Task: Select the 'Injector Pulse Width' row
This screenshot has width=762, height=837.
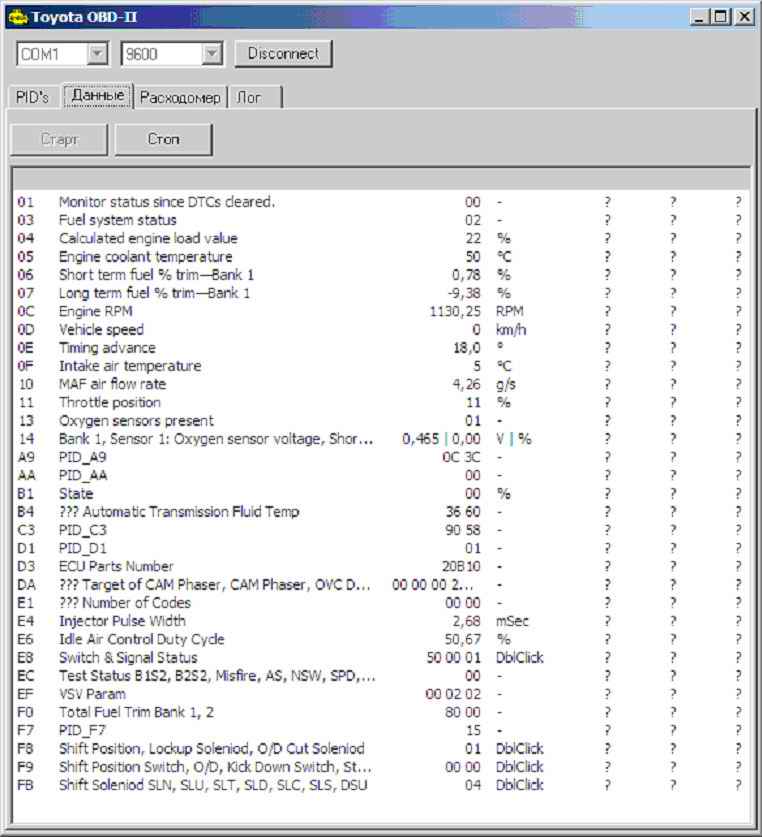Action: click(381, 621)
